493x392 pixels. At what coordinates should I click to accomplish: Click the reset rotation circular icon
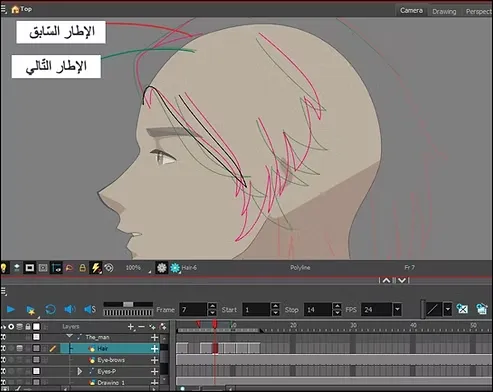(x=109, y=268)
